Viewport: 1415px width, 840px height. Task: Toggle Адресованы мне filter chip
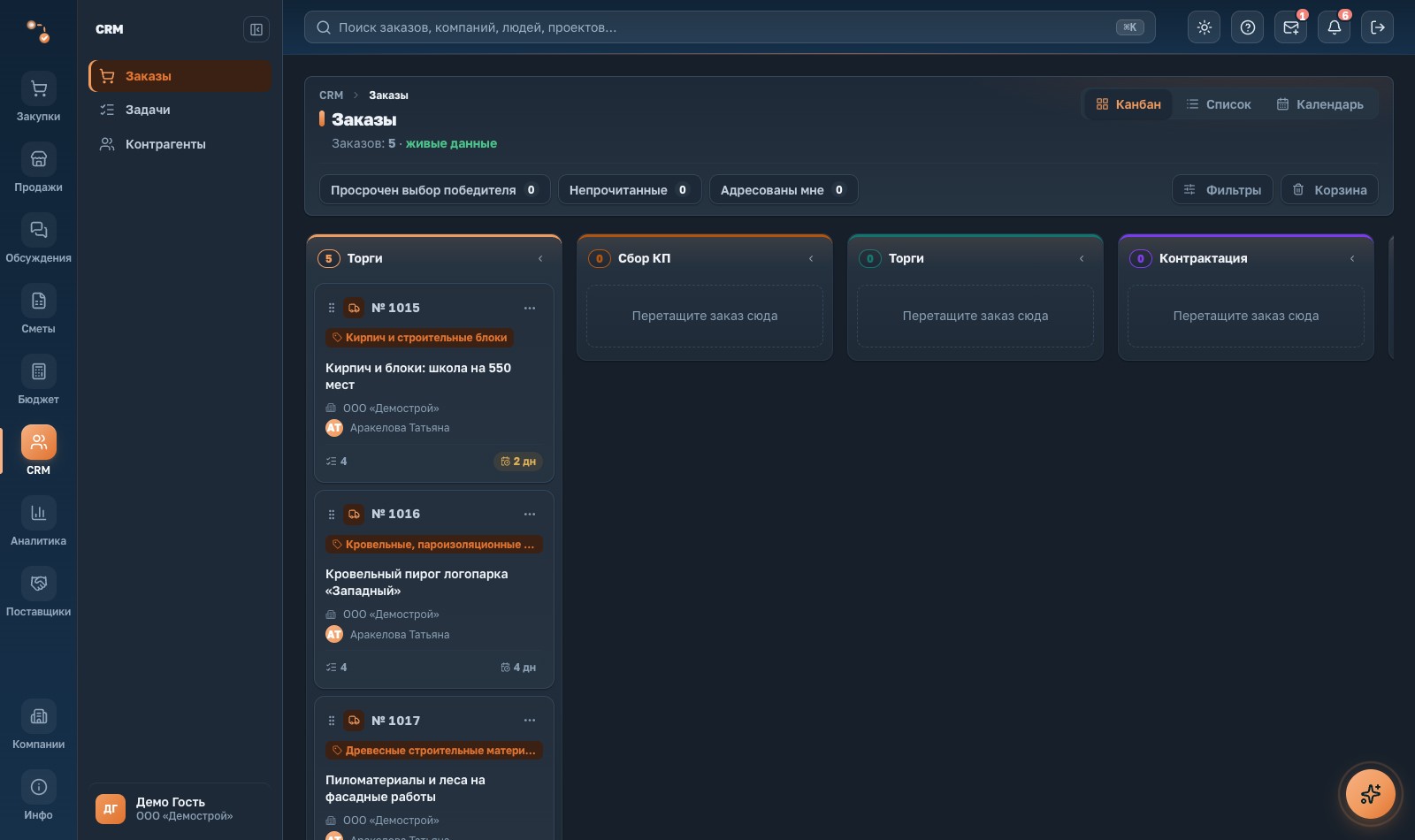tap(784, 189)
